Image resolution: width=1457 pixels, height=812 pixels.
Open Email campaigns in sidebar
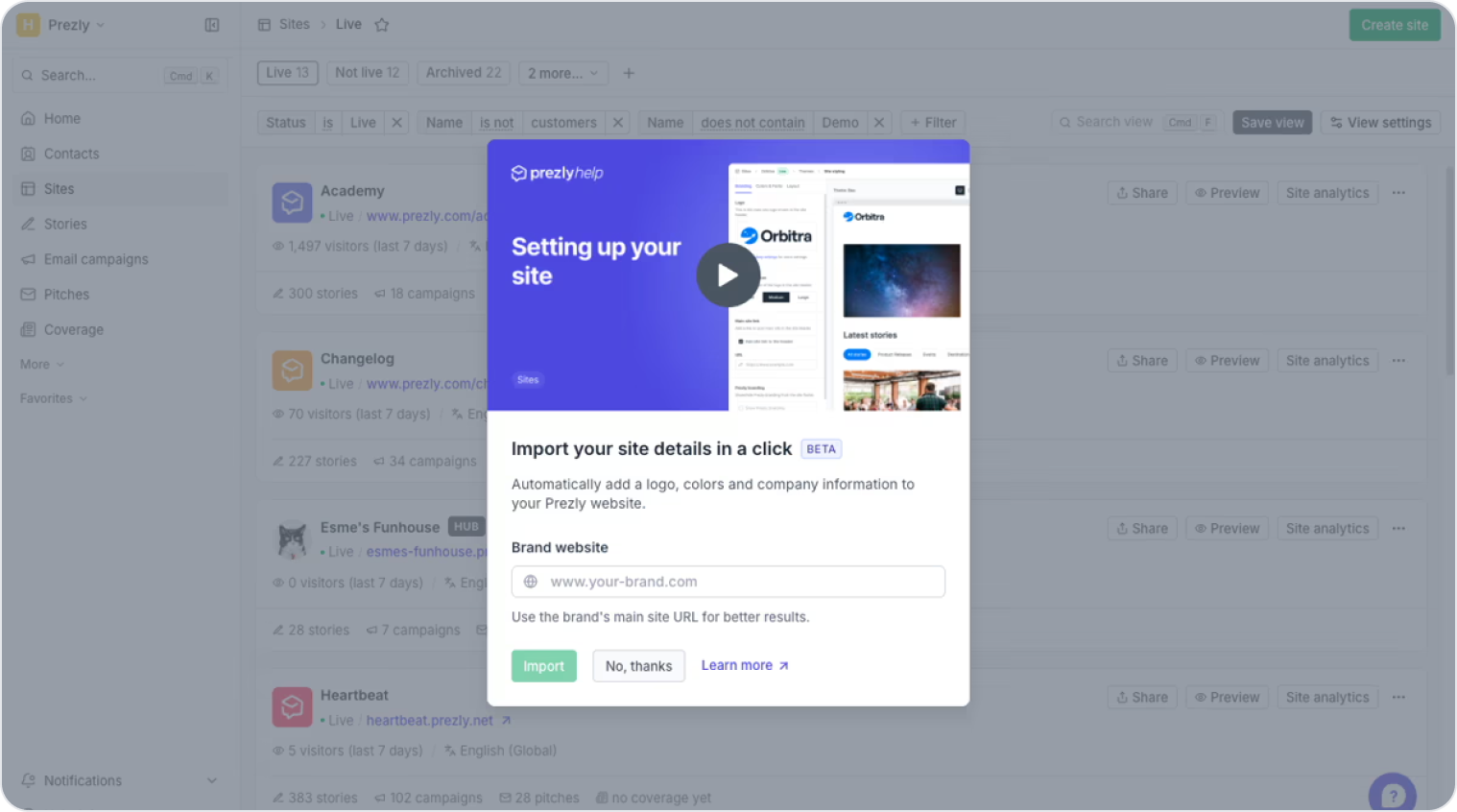[x=95, y=259]
